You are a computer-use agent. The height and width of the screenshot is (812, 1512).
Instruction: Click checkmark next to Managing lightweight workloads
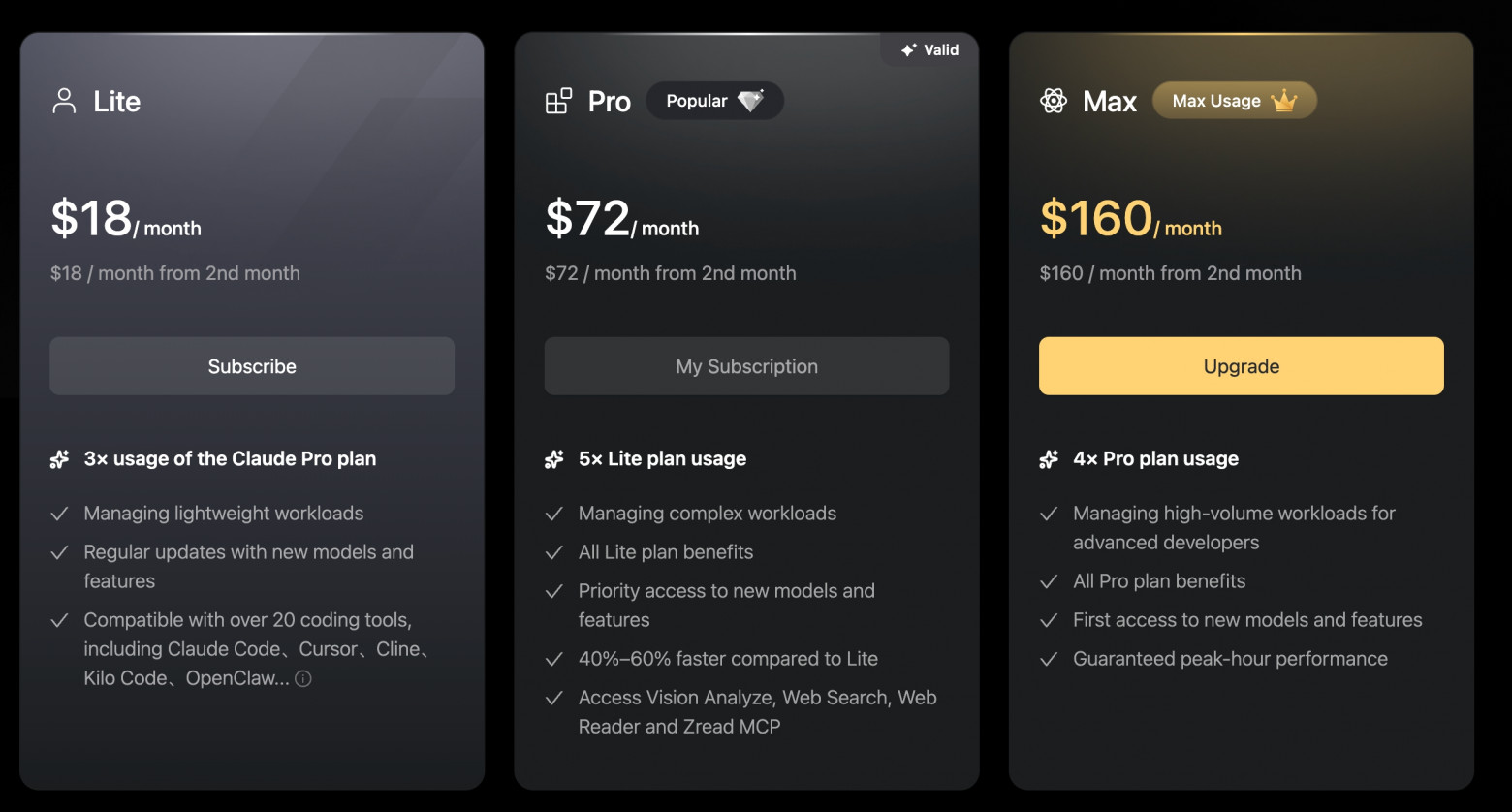pyautogui.click(x=60, y=514)
